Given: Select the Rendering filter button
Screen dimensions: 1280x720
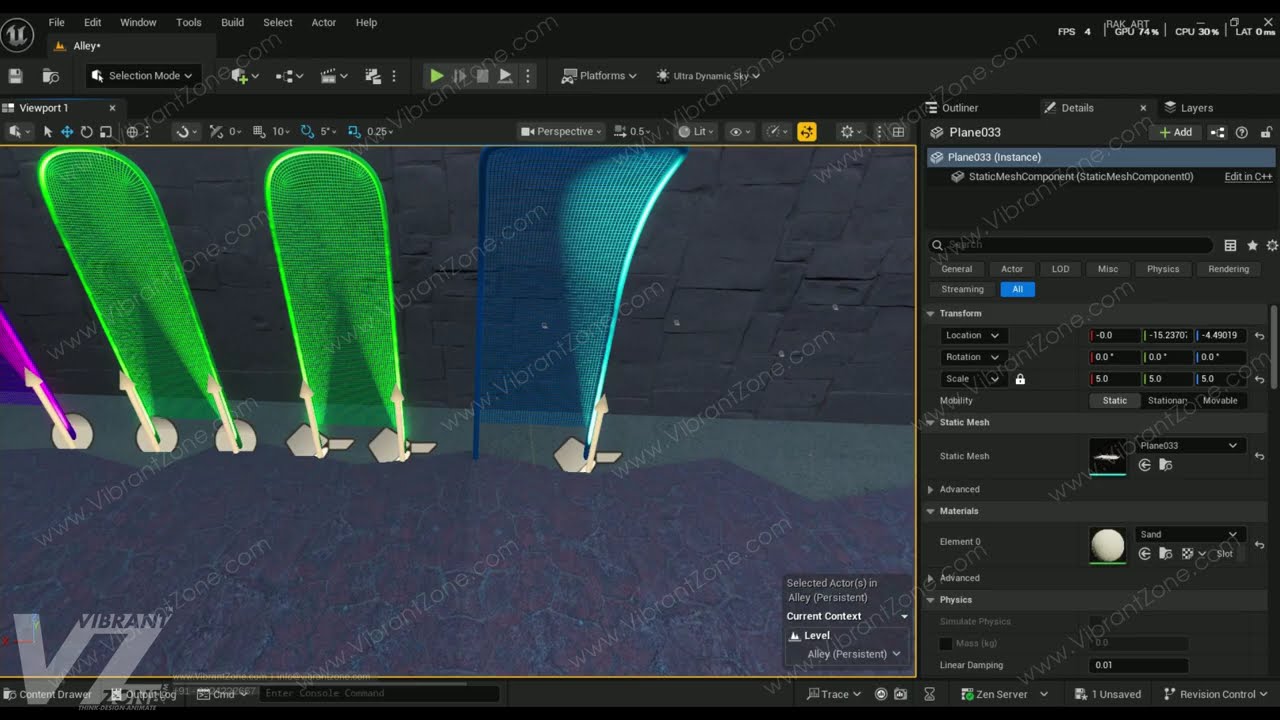Looking at the screenshot, I should 1228,269.
